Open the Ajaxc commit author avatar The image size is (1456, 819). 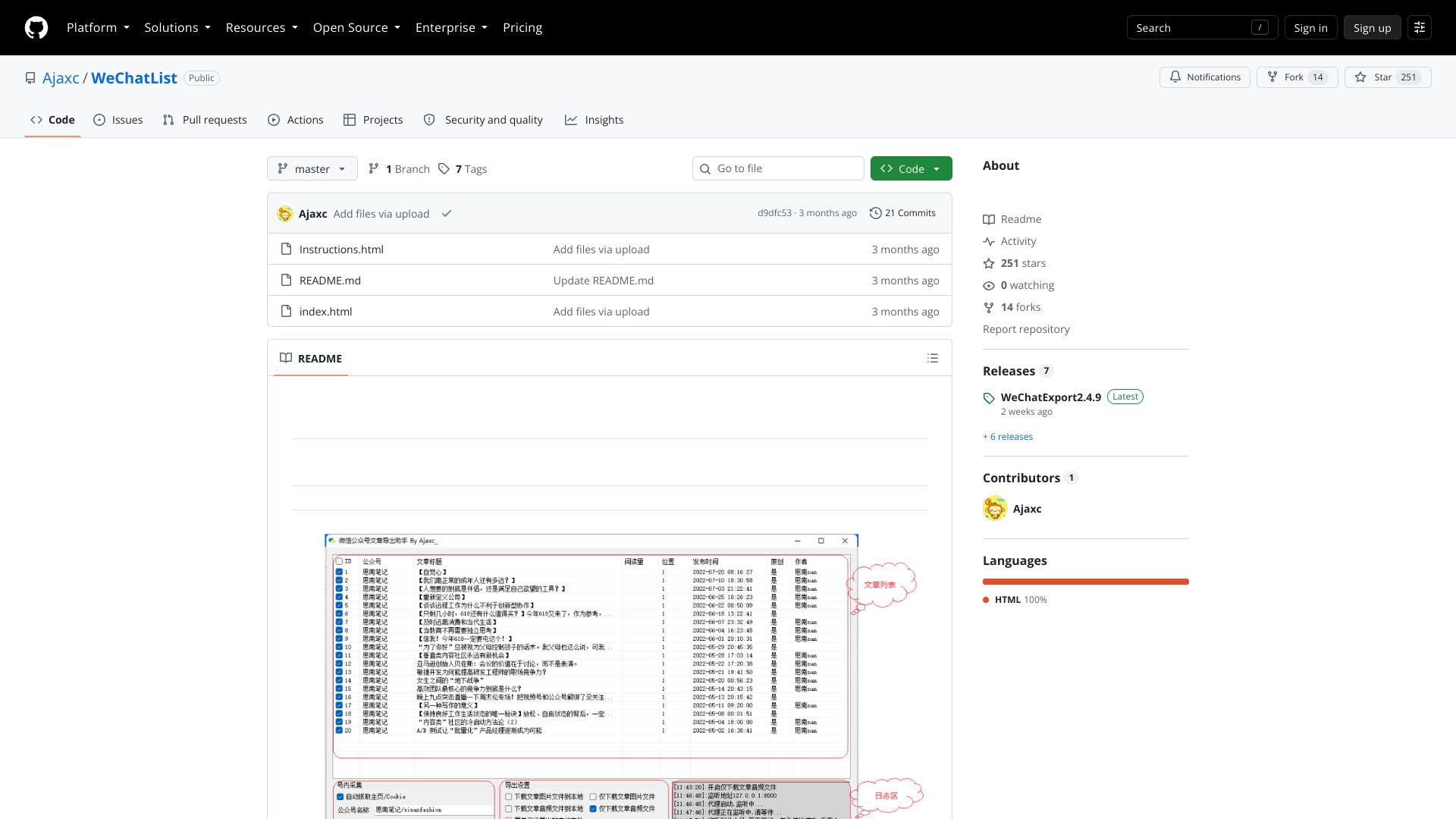coord(285,214)
